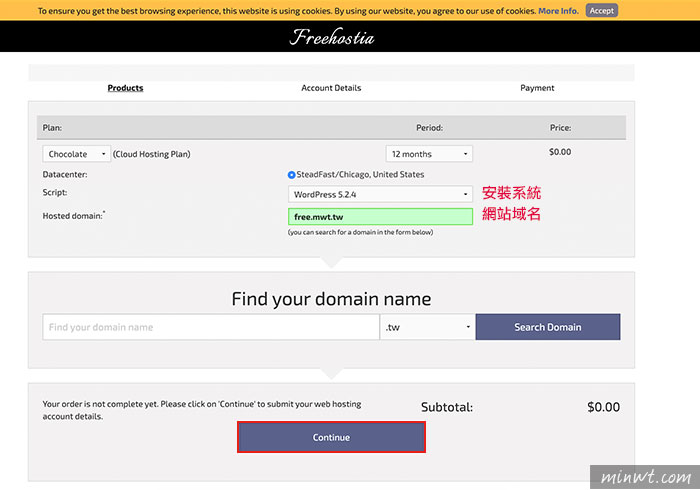Screen dimensions: 700x490
Task: Go to the Account Details step
Action: (331, 88)
